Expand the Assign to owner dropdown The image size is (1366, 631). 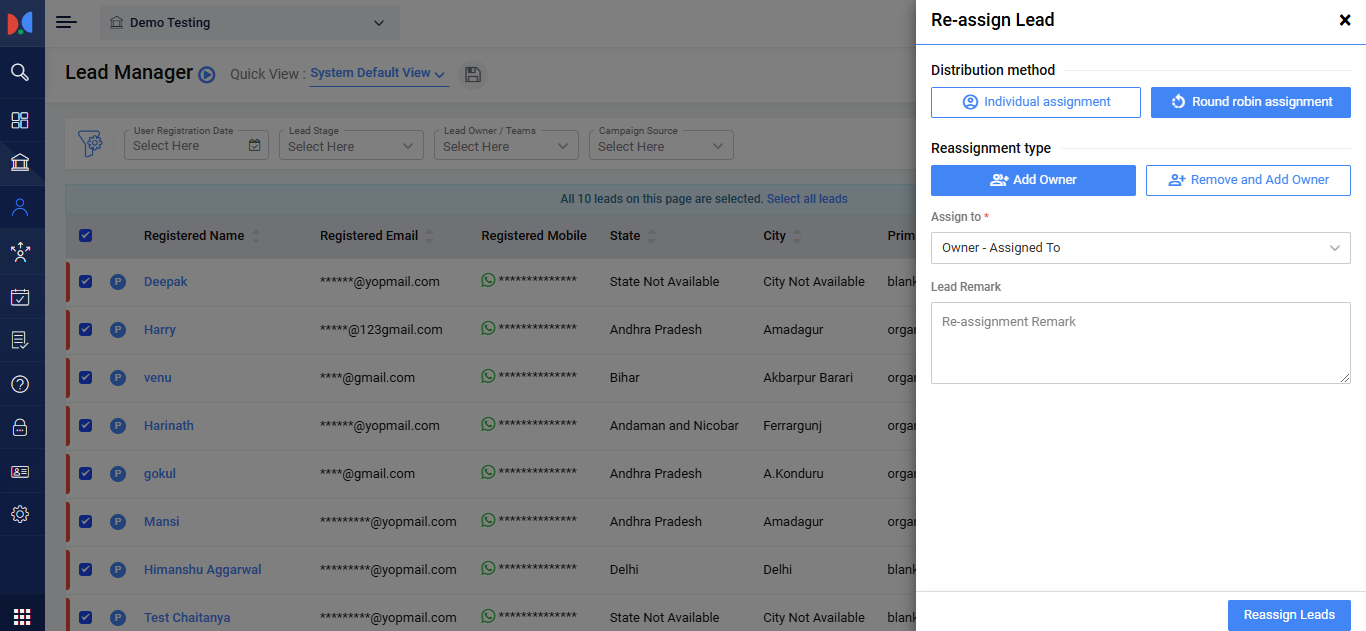coord(1140,248)
